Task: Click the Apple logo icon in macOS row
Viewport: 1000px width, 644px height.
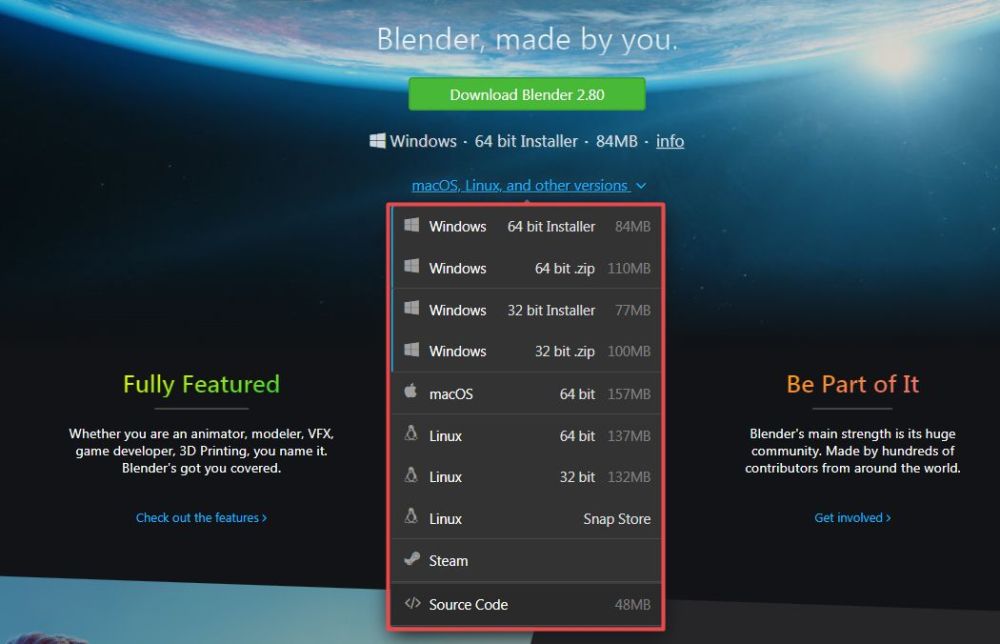Action: pos(411,391)
